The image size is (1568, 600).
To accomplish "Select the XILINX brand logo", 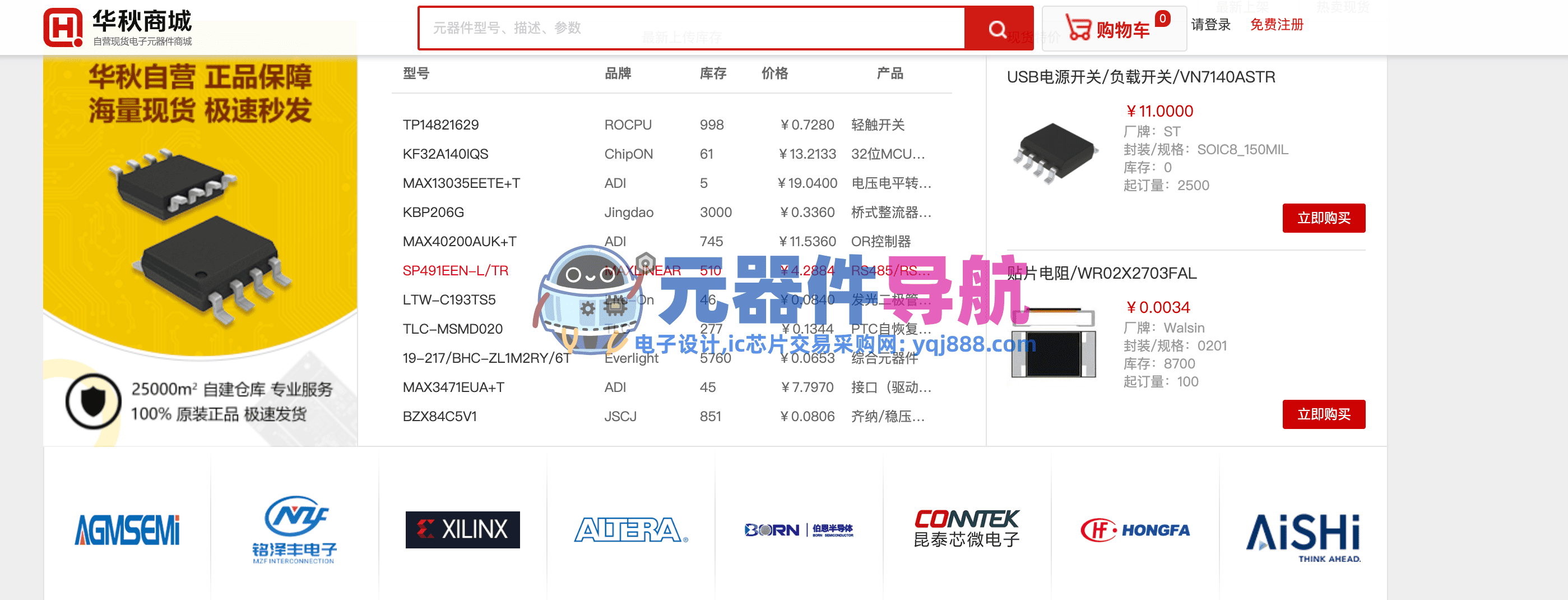I will coord(462,529).
